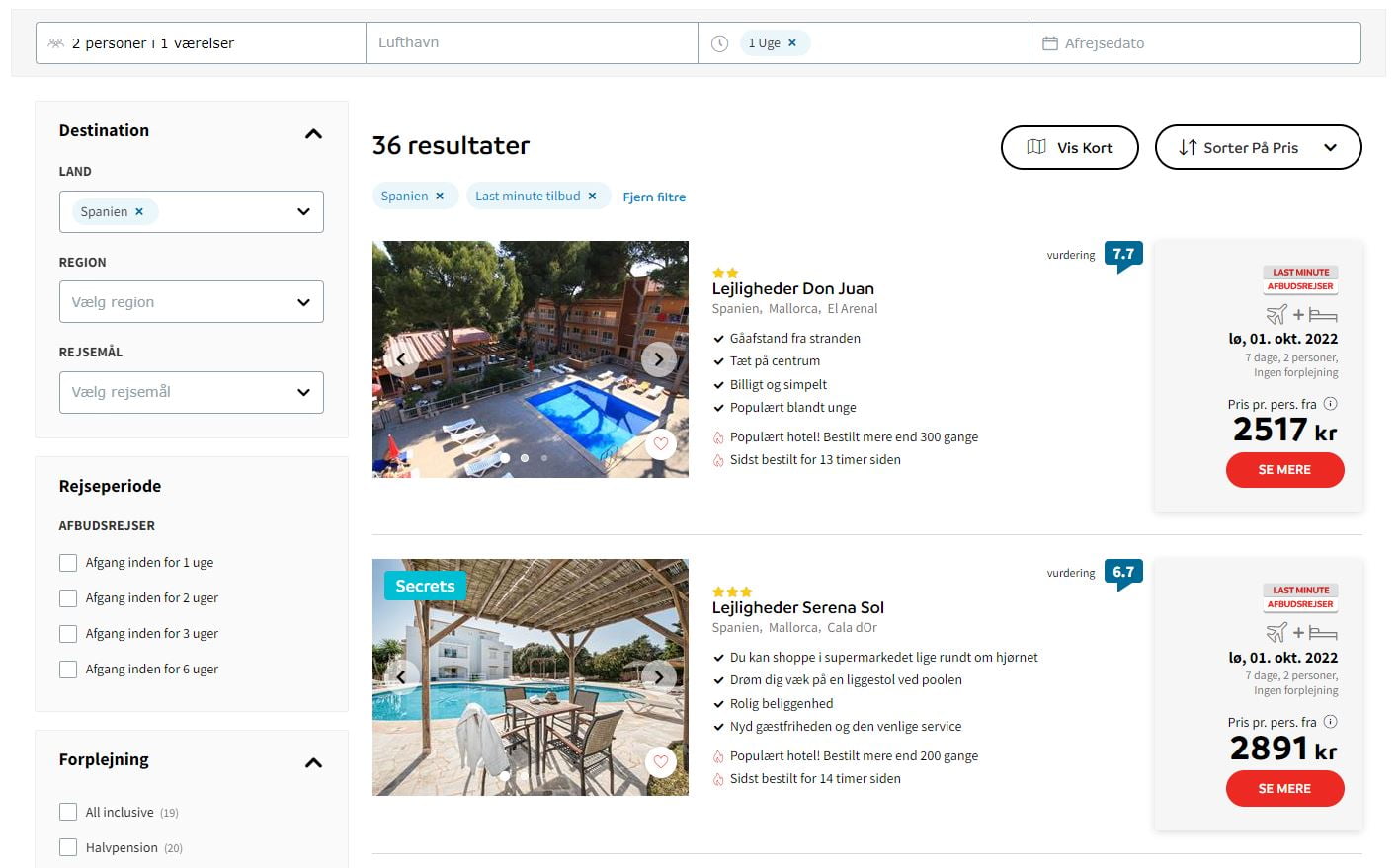Image resolution: width=1400 pixels, height=868 pixels.
Task: Show next photo of Lejligheder Don Juan
Action: click(x=659, y=359)
